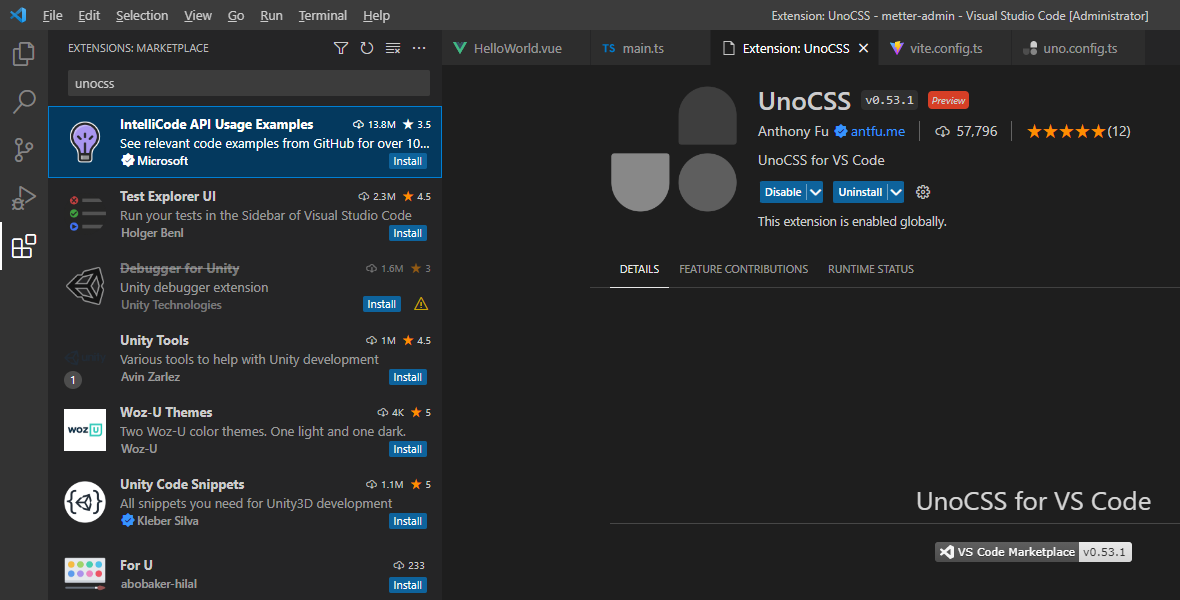Open the View menu
This screenshot has height=600, width=1180.
(198, 15)
